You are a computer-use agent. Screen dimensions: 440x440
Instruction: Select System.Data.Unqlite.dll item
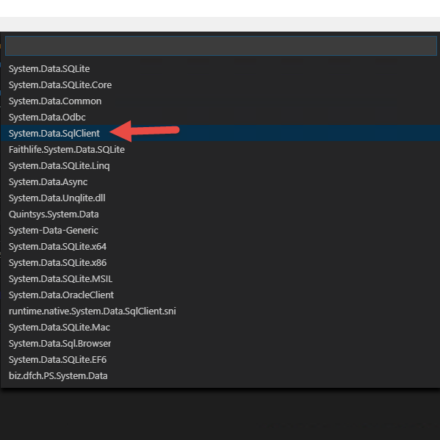tap(220, 198)
